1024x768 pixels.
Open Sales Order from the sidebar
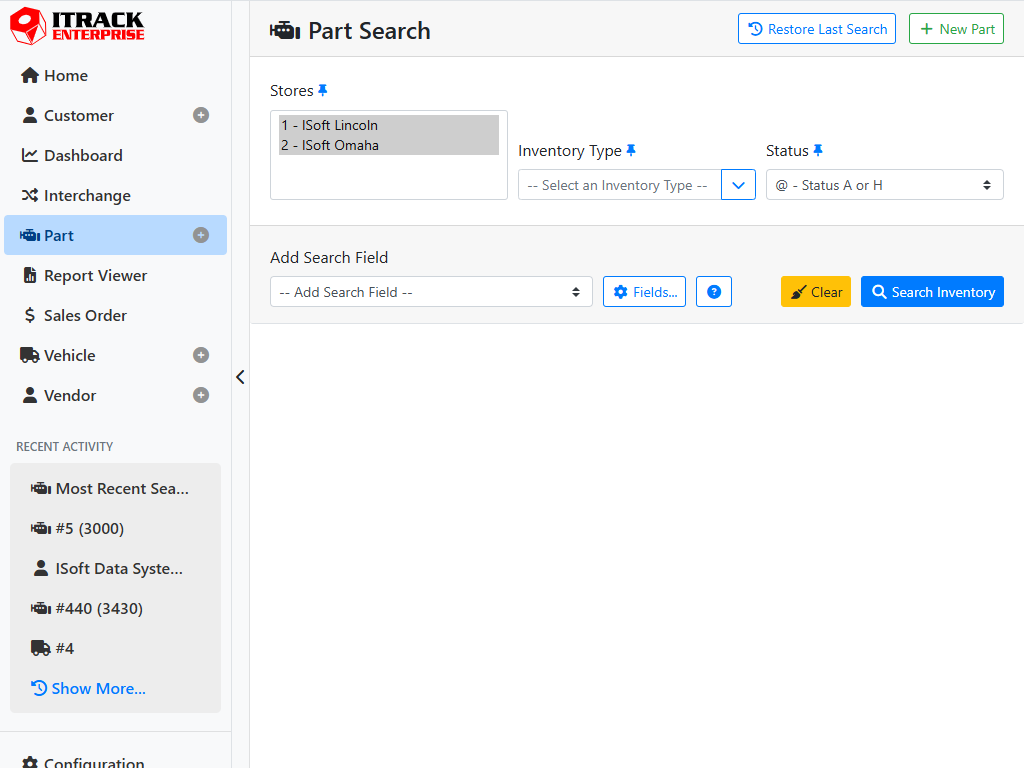[x=75, y=315]
